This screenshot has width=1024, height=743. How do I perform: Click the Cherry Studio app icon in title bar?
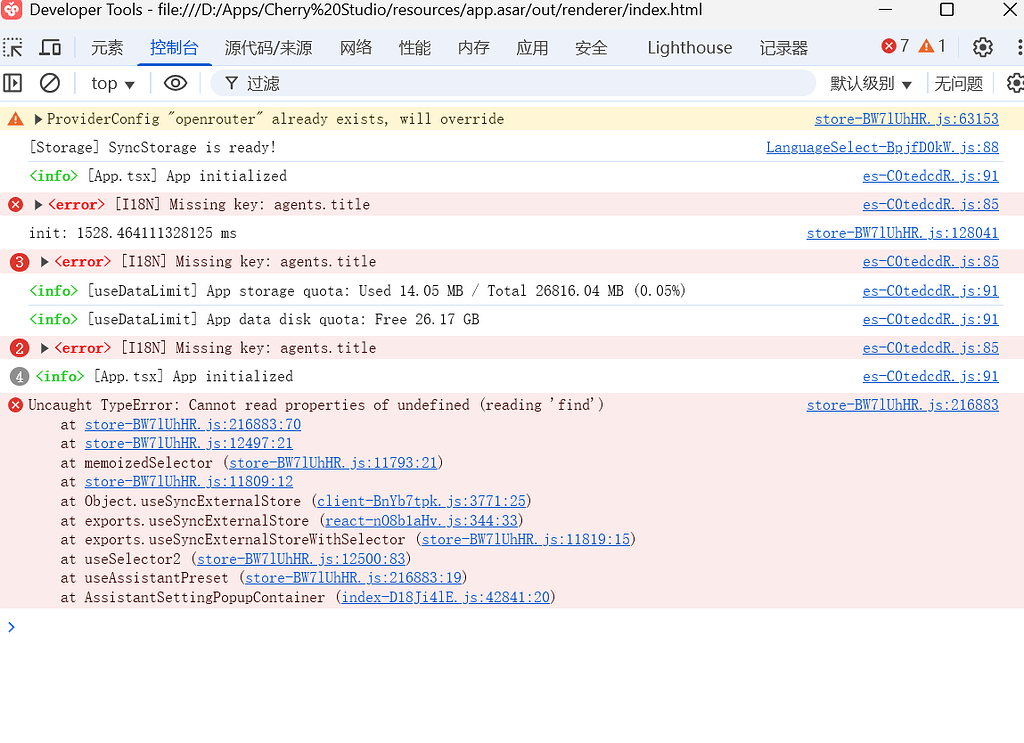(12, 9)
